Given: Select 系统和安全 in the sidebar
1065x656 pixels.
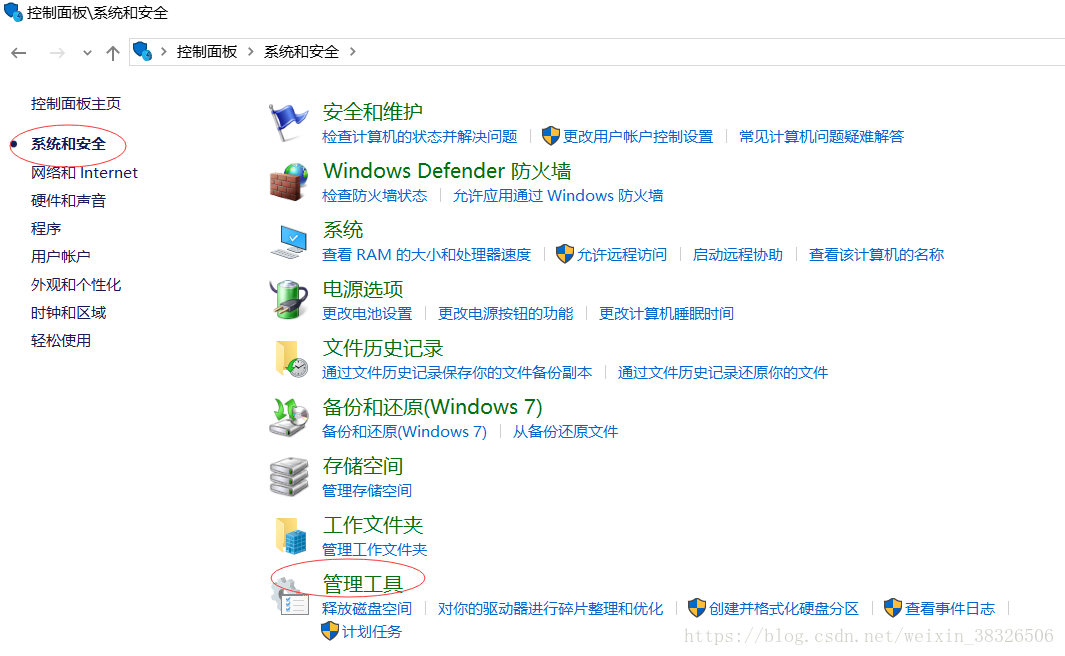Looking at the screenshot, I should 68,144.
